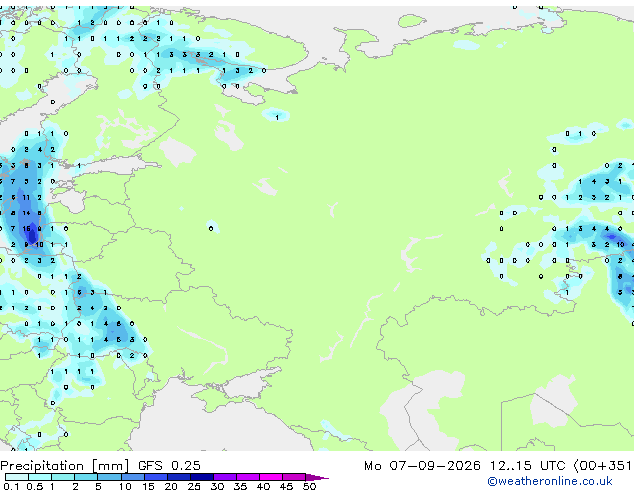Screen dimensions: 634x490
Task: Click the legend number 50 label
Action: click(x=309, y=486)
